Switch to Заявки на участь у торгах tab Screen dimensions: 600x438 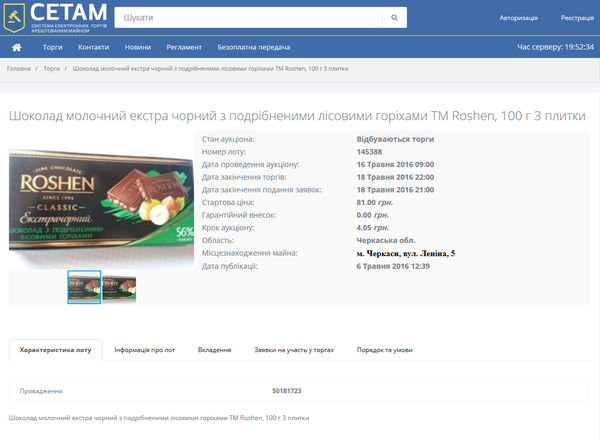[294, 350]
